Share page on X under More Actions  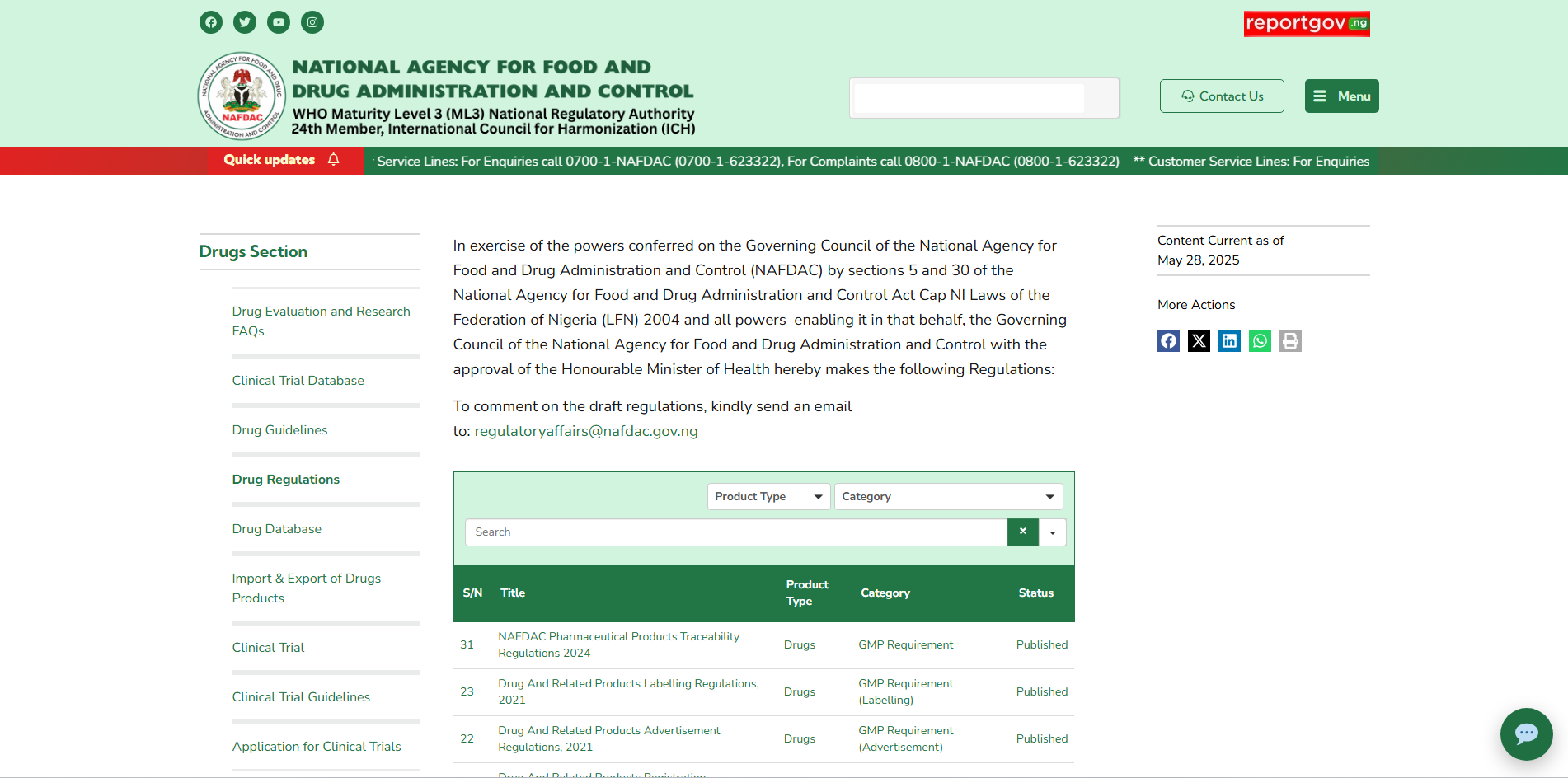[x=1199, y=341]
